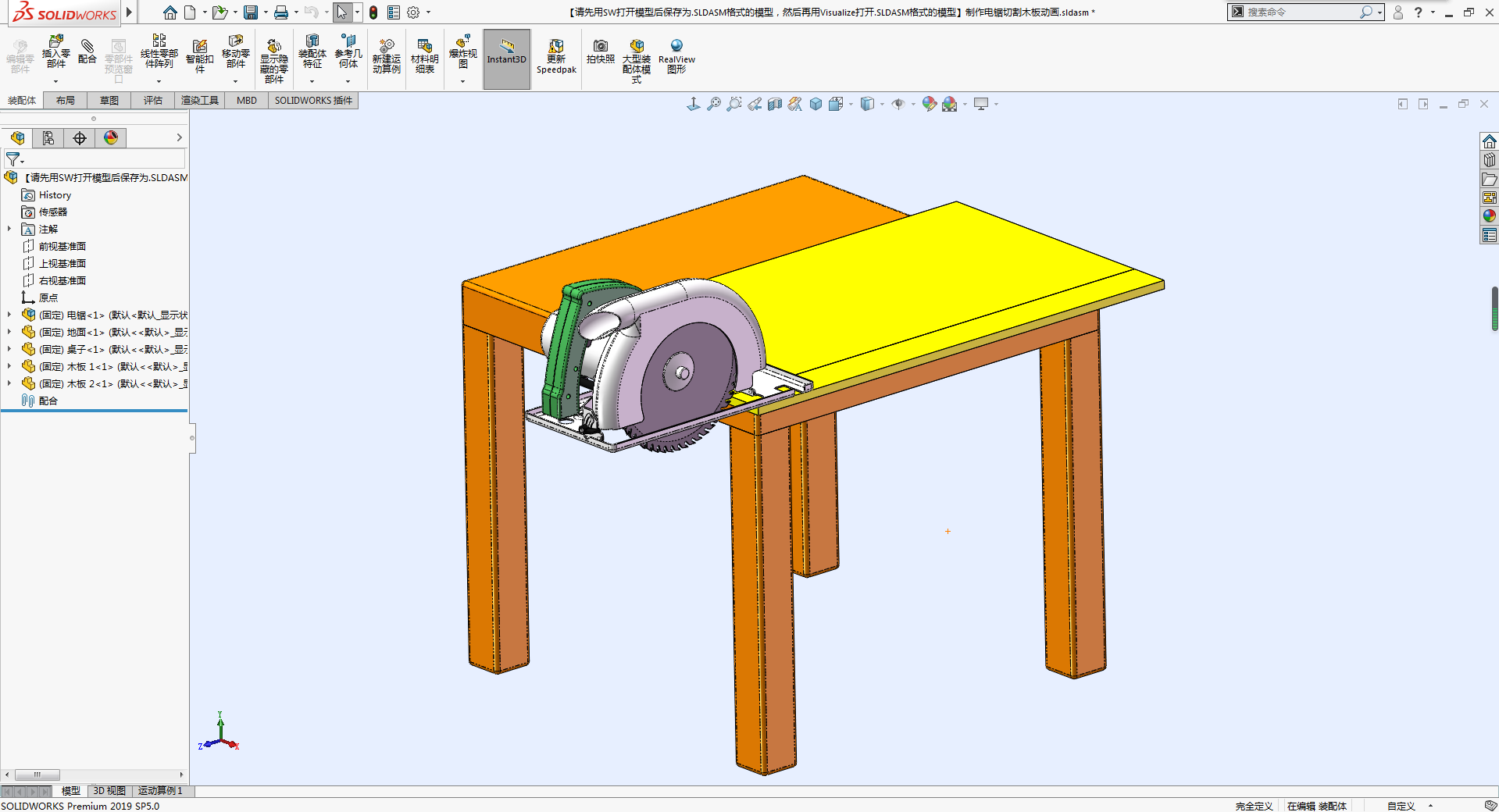The height and width of the screenshot is (812, 1499).
Task: Open Options with the gear icon
Action: (x=413, y=12)
